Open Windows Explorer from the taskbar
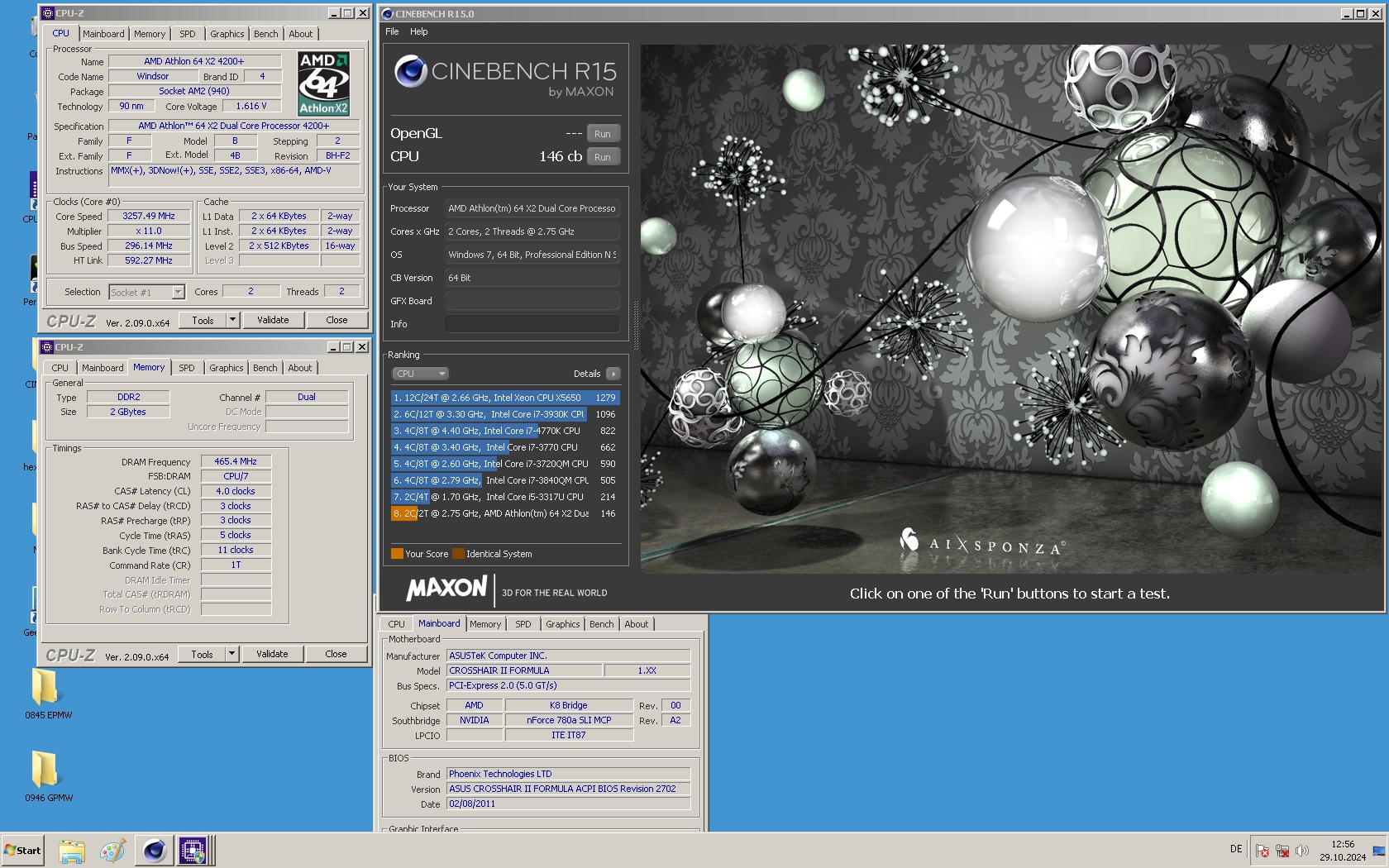1389x868 pixels. [x=72, y=851]
